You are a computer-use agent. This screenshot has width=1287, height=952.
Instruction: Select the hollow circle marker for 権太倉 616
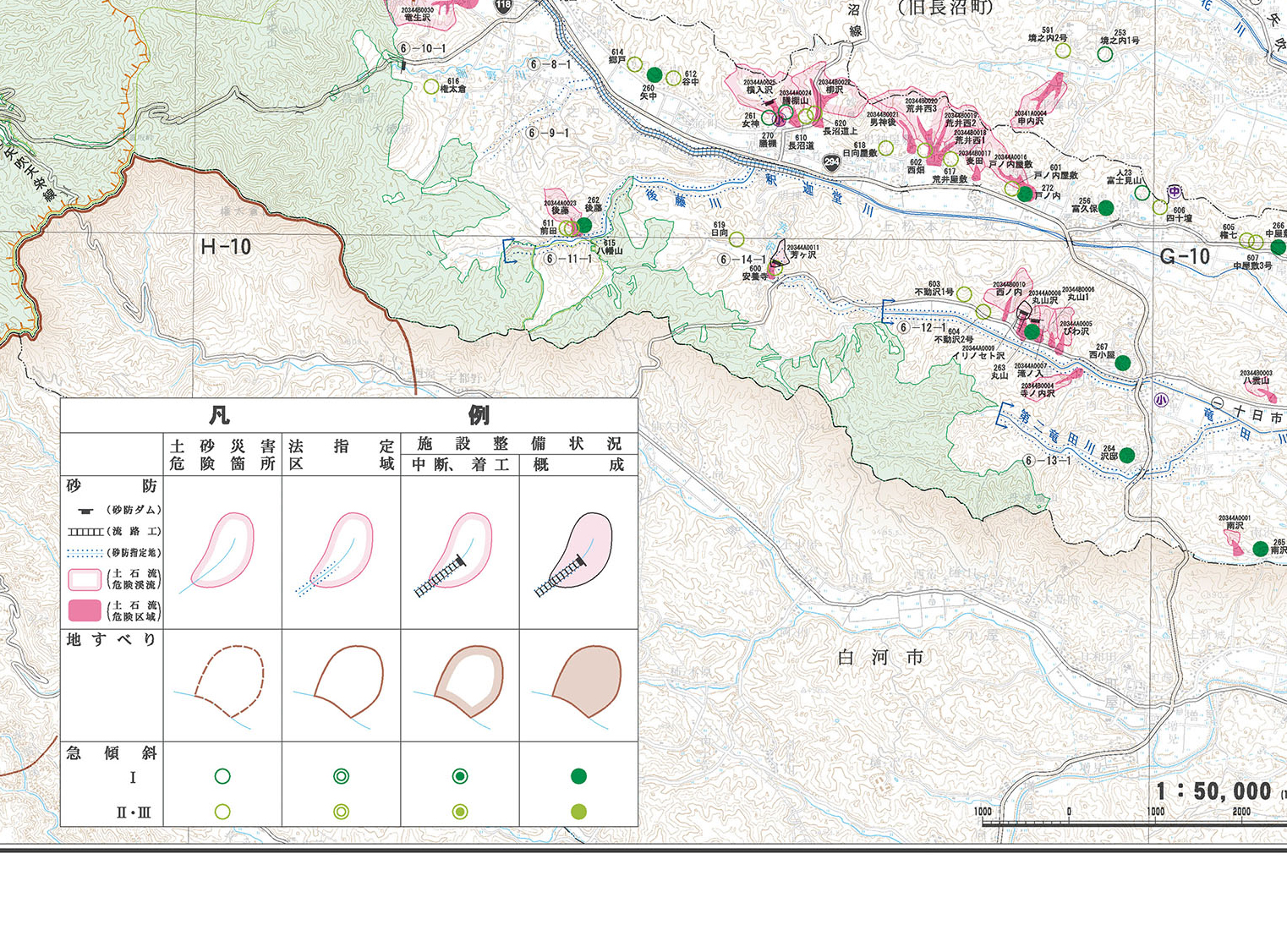(x=431, y=86)
